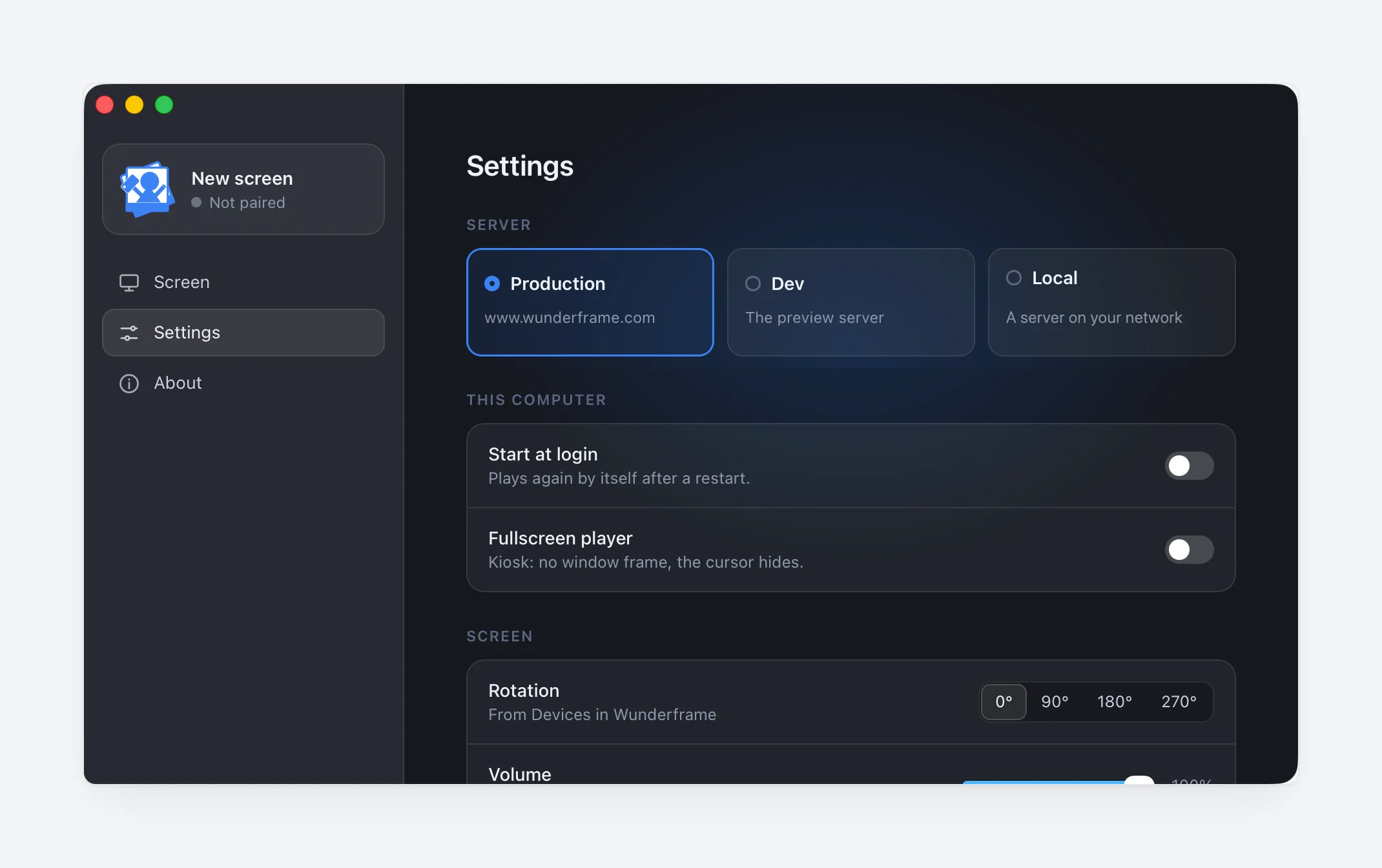This screenshot has height=868, width=1382.
Task: Set rotation to 270°
Action: pyautogui.click(x=1179, y=702)
